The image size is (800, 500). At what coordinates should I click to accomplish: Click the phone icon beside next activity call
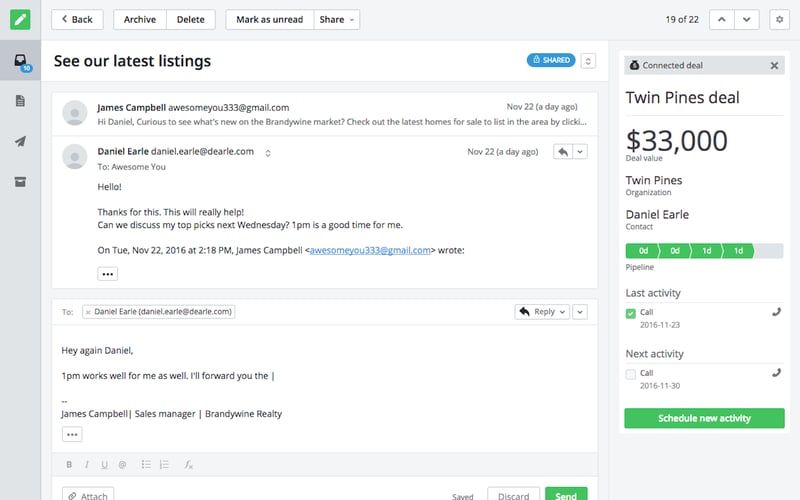click(776, 373)
